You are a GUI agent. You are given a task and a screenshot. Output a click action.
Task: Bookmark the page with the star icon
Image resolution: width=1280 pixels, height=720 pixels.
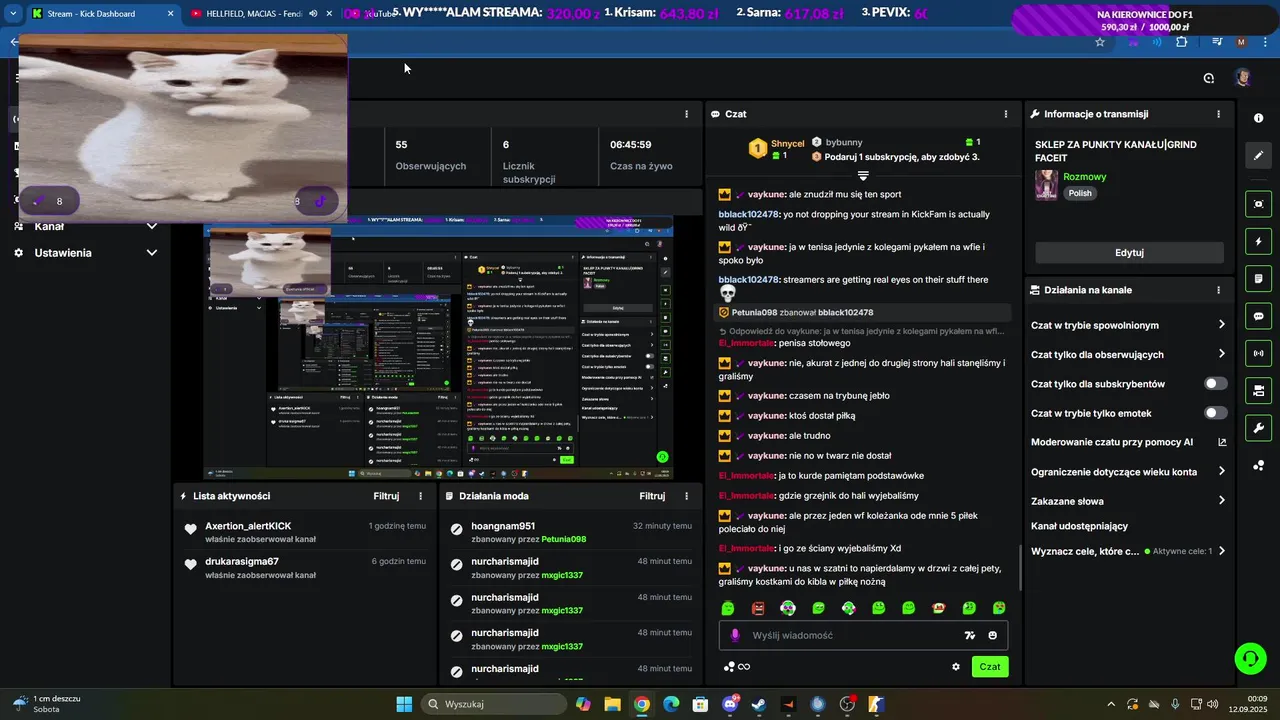[x=1100, y=42]
